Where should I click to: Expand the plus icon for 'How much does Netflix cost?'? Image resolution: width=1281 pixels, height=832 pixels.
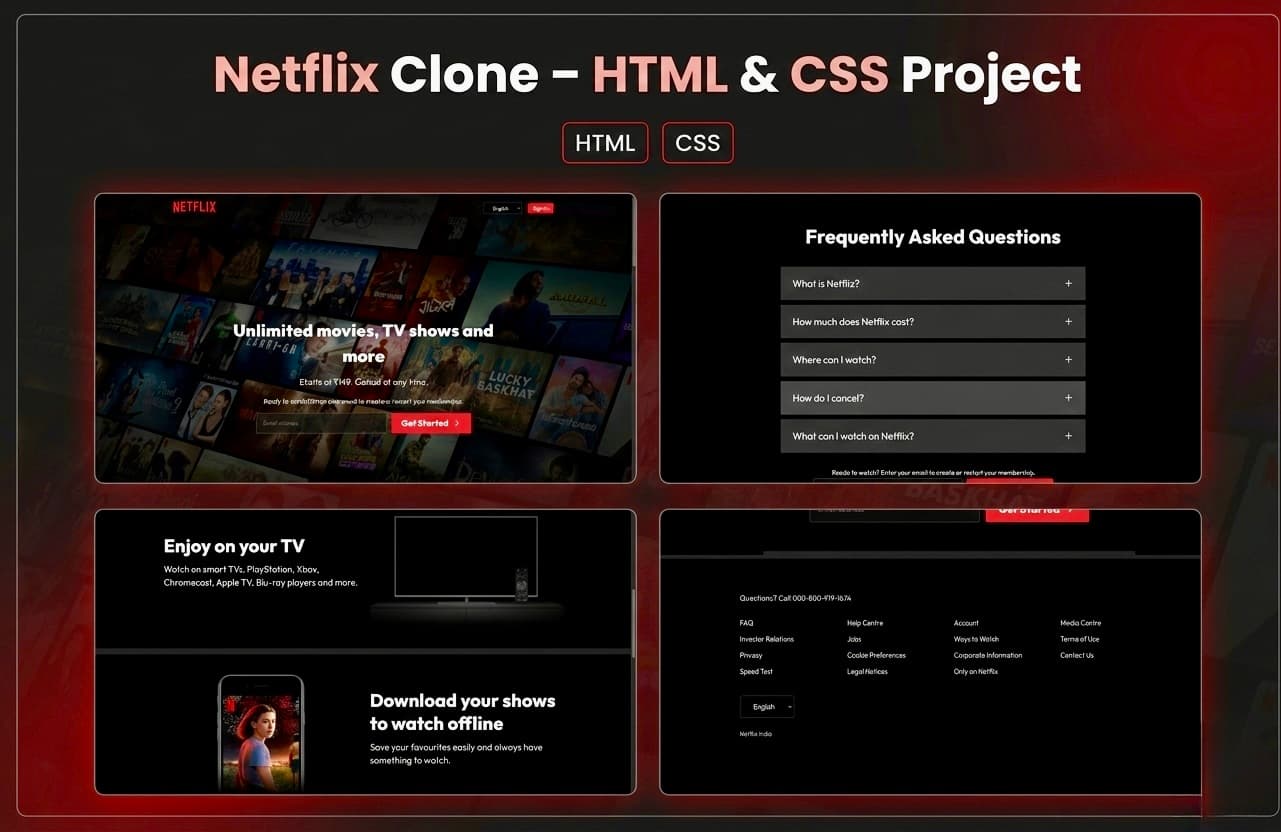pos(1068,322)
